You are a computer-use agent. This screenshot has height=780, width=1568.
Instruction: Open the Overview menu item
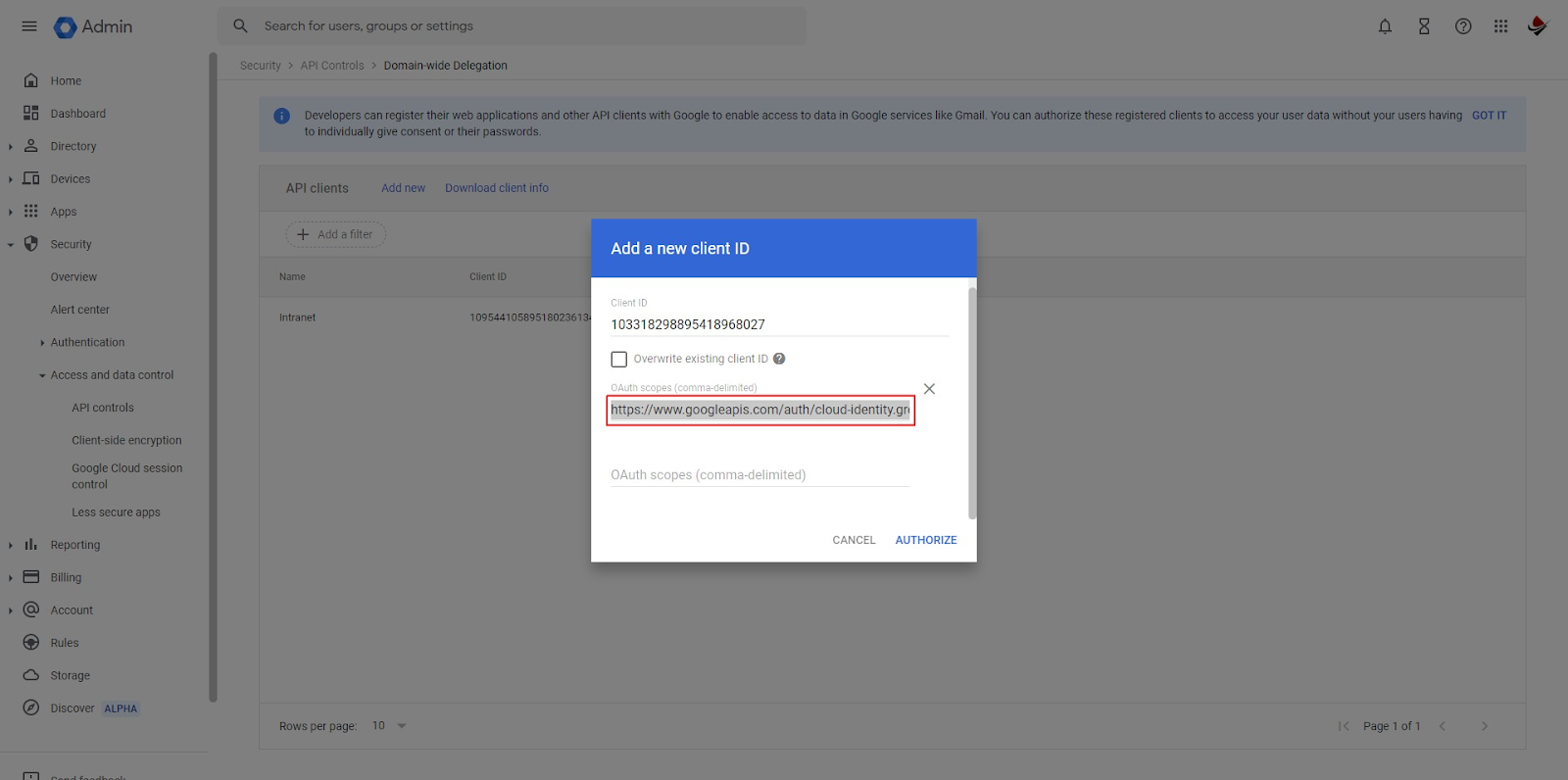point(73,277)
